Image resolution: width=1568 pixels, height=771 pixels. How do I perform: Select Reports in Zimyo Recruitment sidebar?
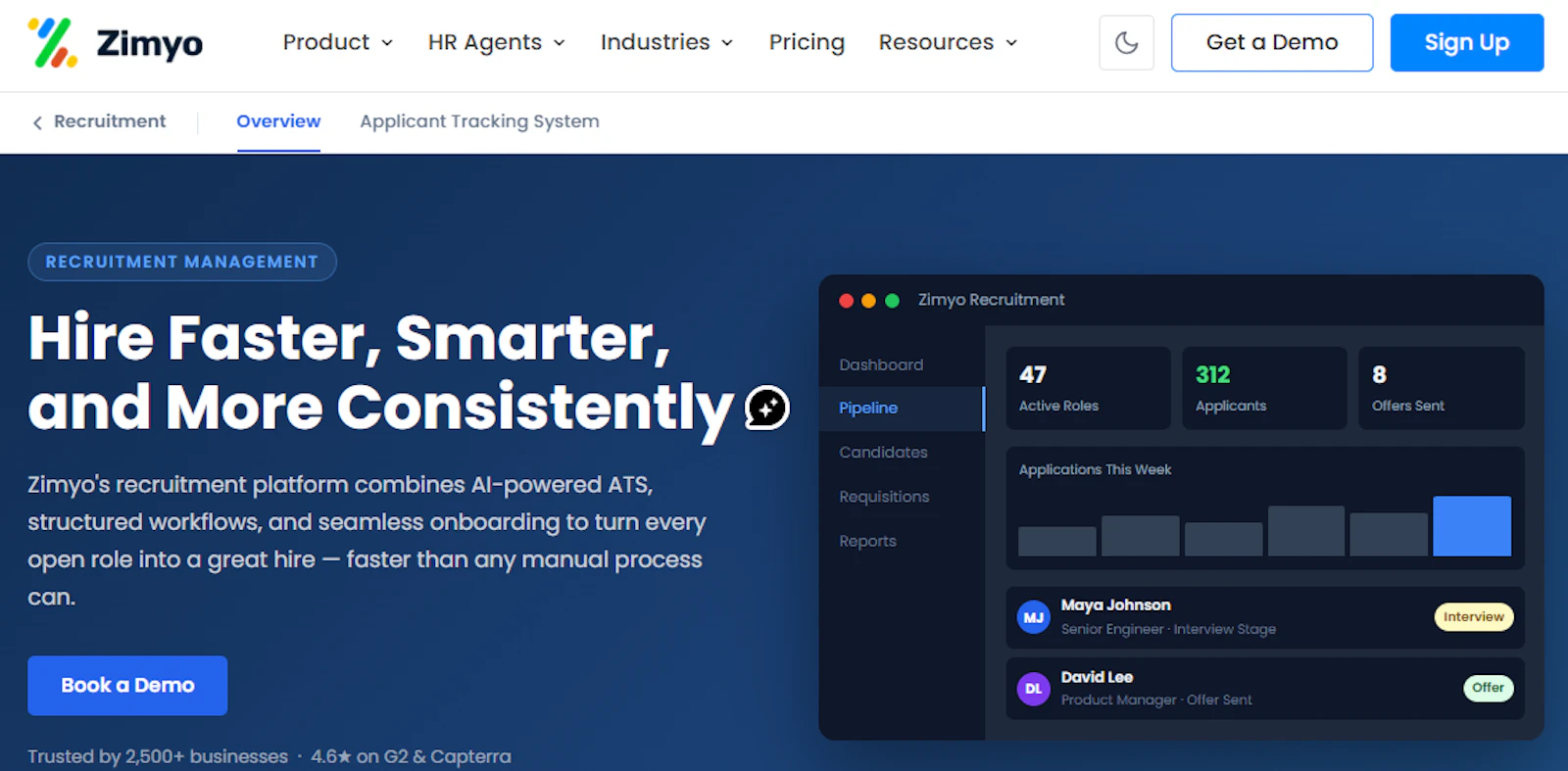tap(867, 541)
